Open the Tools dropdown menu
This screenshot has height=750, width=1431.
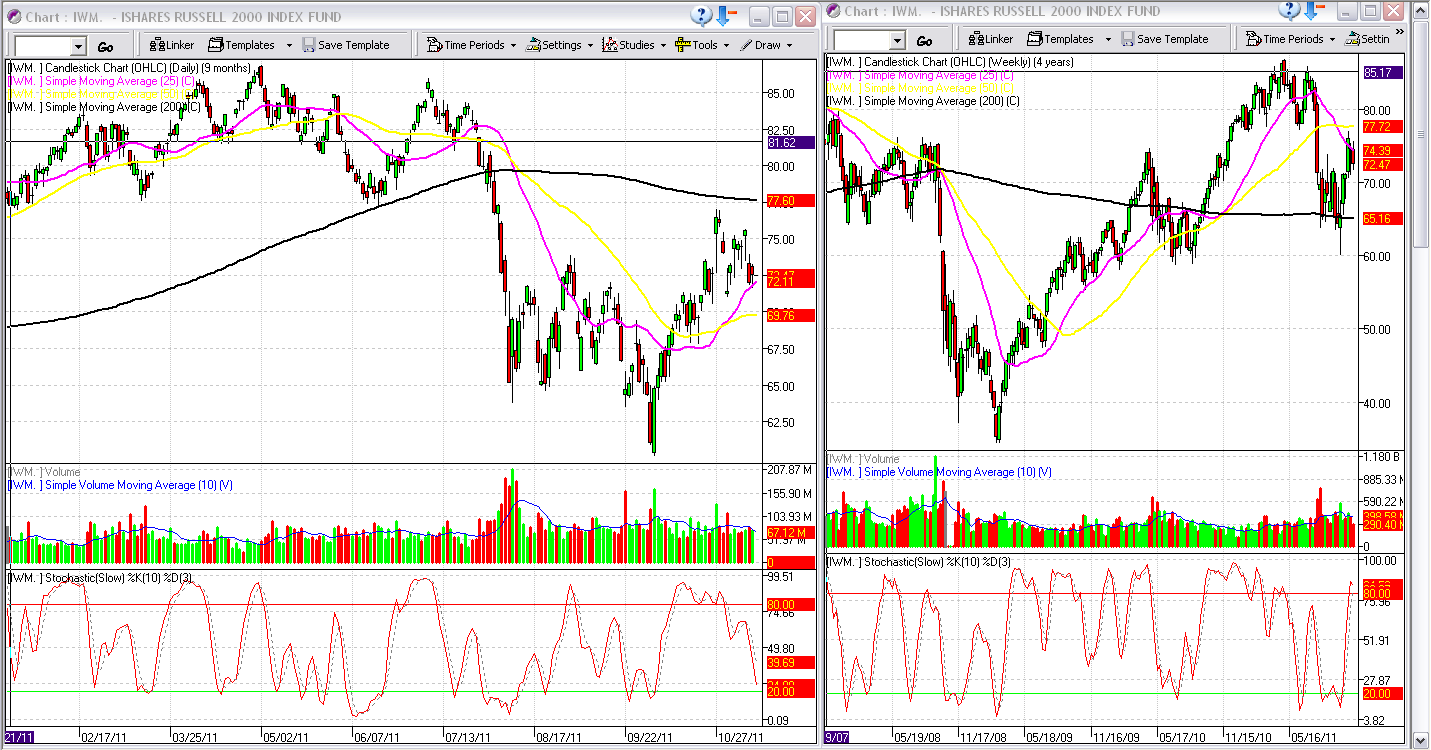point(703,45)
